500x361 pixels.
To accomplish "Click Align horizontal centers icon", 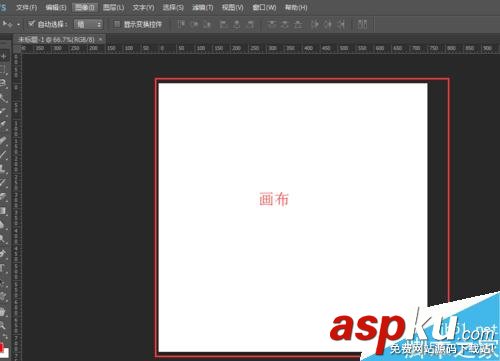I will click(237, 24).
